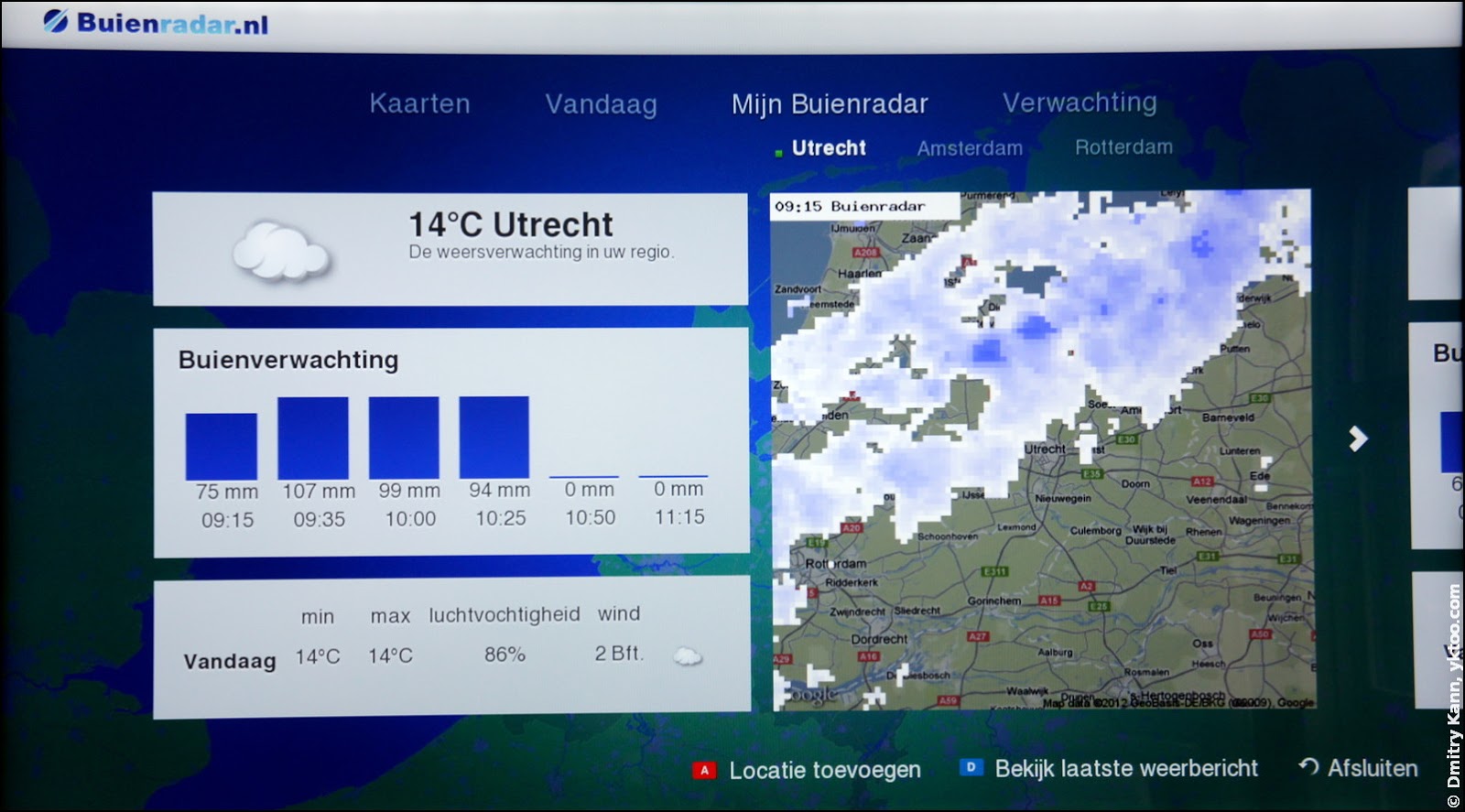Click the Buienradar.nl logo
This screenshot has width=1465, height=812.
click(156, 23)
